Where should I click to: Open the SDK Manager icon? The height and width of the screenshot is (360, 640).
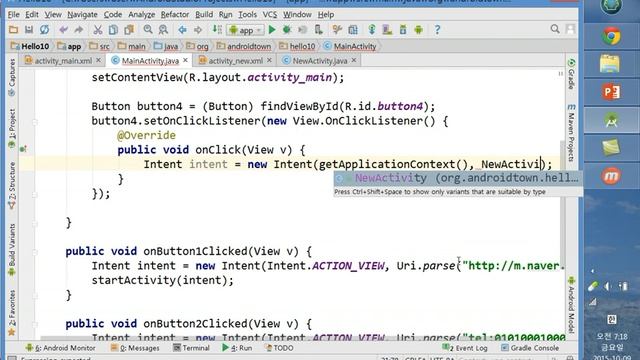pos(403,30)
